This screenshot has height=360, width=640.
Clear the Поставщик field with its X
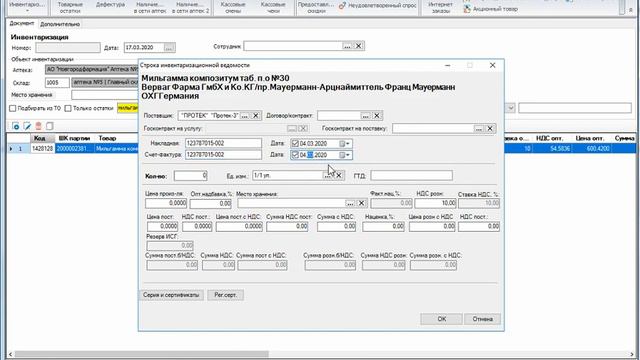point(256,116)
